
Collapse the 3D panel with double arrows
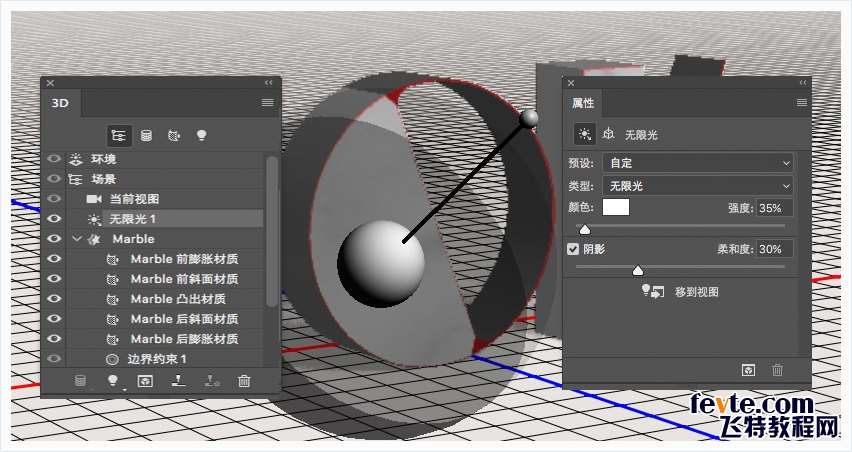pyautogui.click(x=268, y=83)
